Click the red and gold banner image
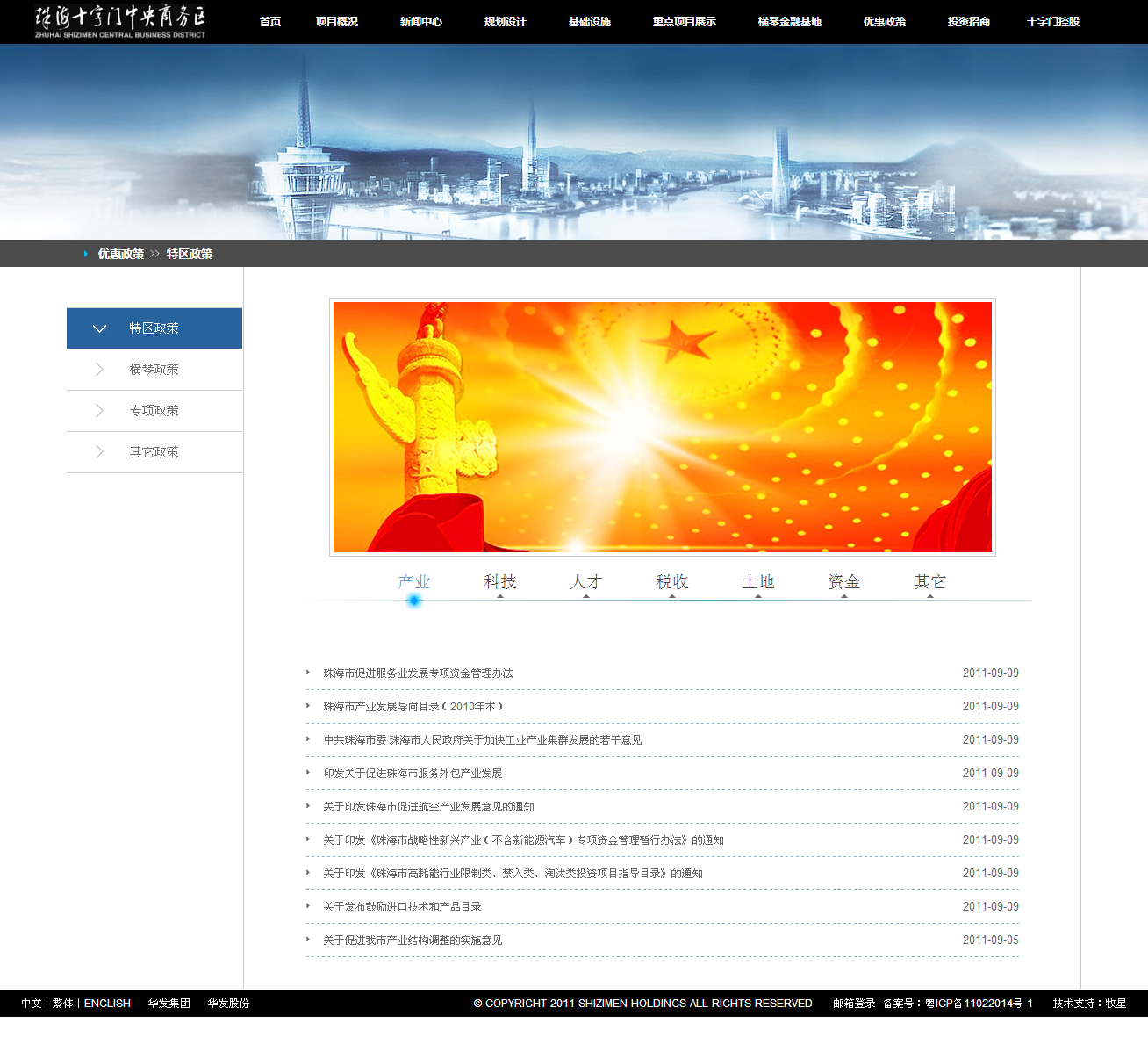Viewport: 1148px width, 1044px height. click(663, 428)
